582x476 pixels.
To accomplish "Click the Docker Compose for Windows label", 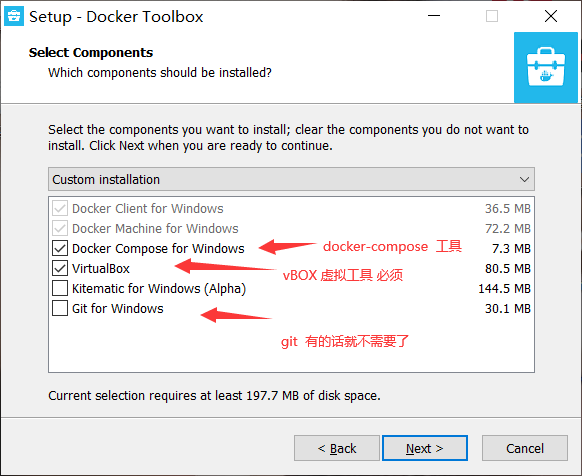I will point(158,248).
